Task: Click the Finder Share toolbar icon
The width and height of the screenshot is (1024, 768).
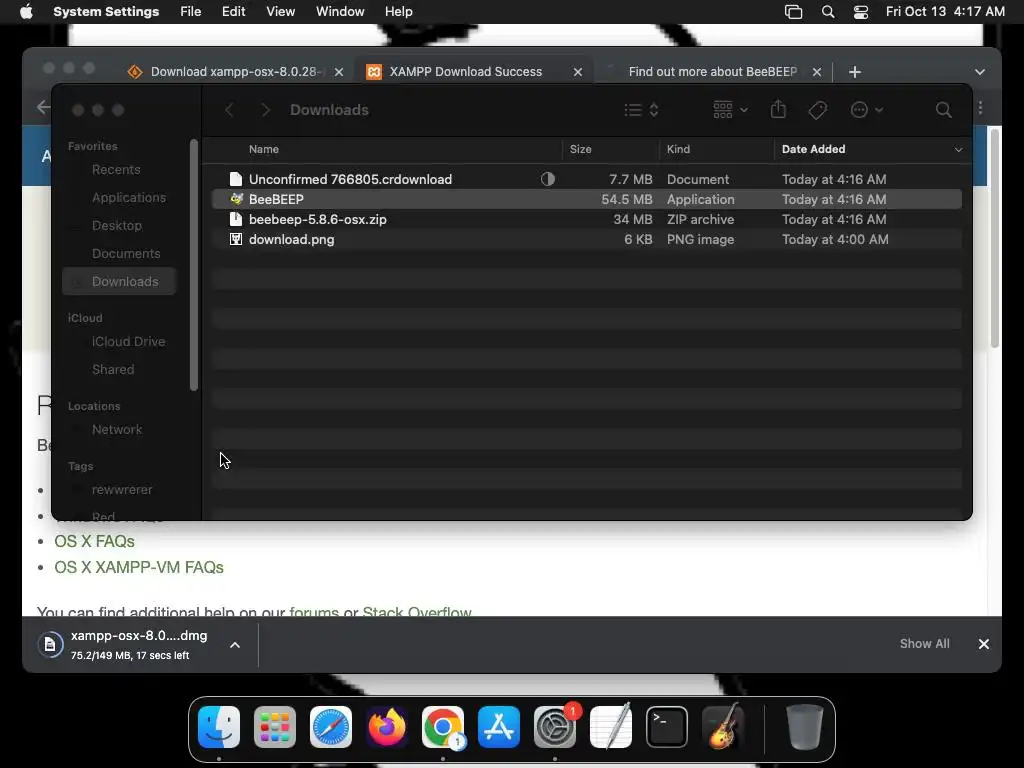Action: coord(778,109)
